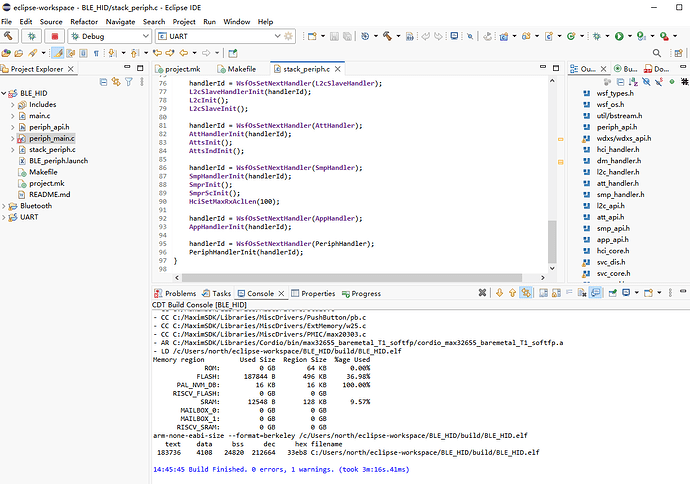The height and width of the screenshot is (484, 690).
Task: Open Run button dropdown arrow
Action: pos(630,36)
